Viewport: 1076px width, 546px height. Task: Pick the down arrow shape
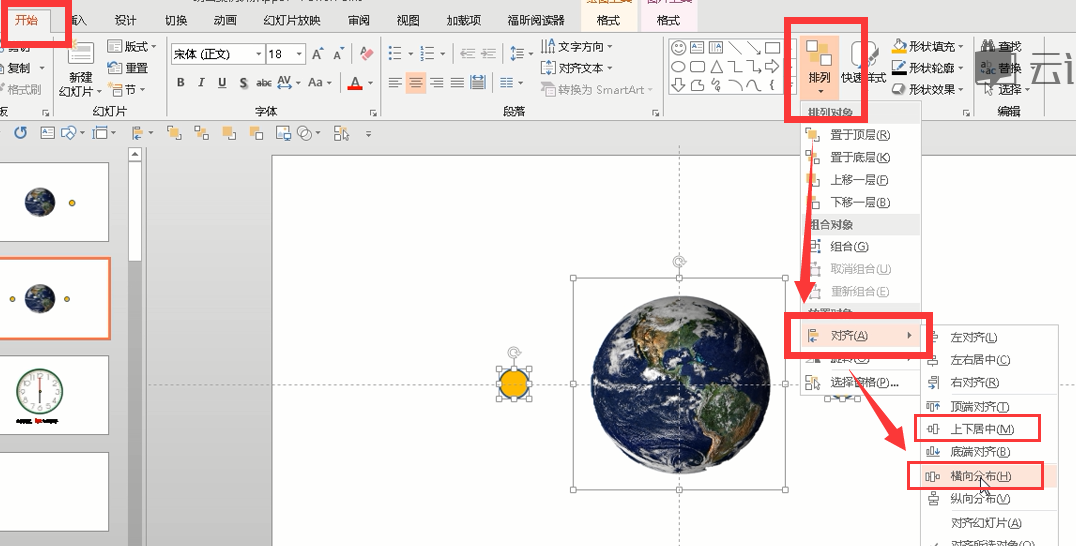pyautogui.click(x=678, y=85)
